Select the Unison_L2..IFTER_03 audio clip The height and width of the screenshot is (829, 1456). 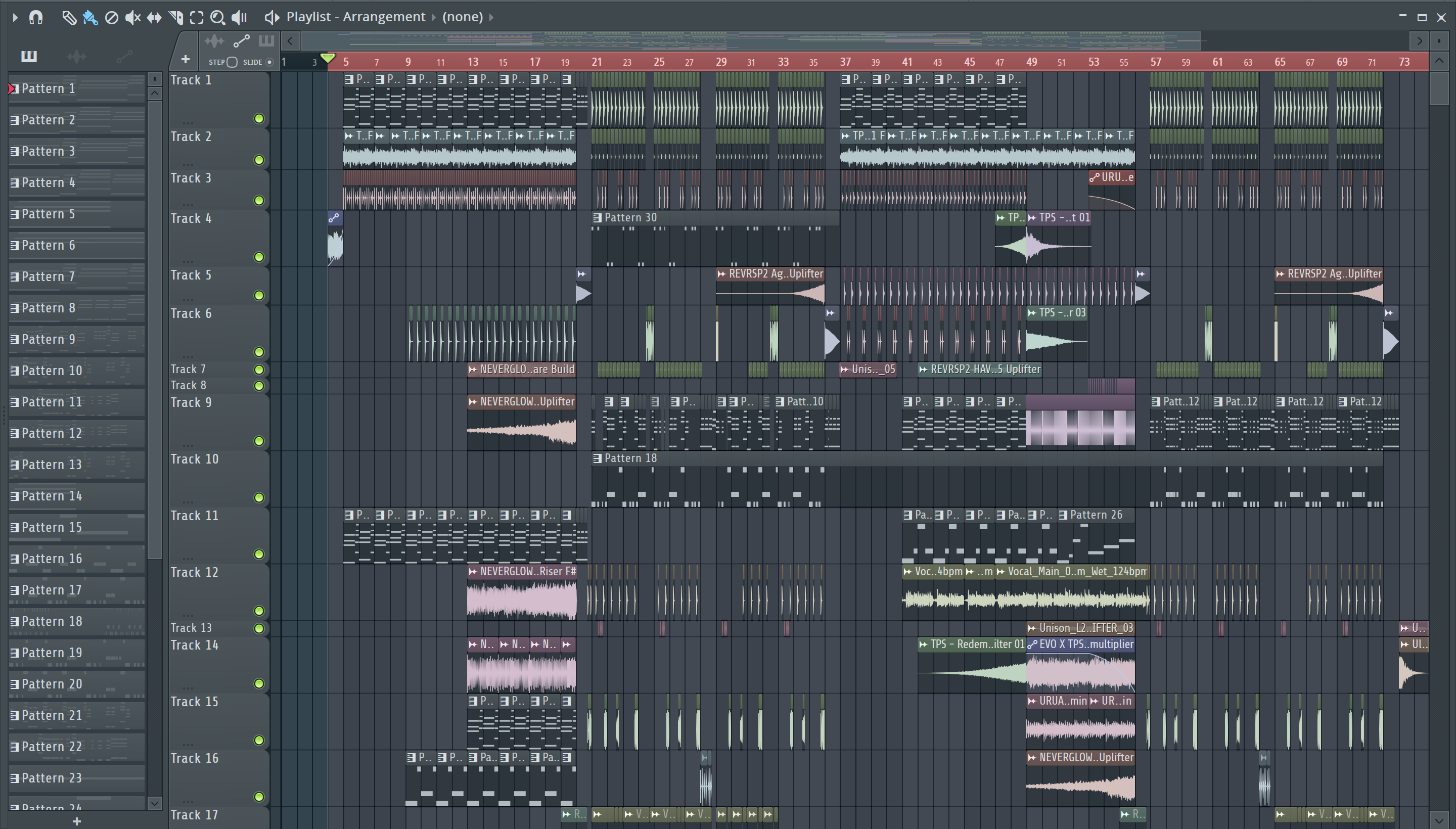pos(1080,628)
